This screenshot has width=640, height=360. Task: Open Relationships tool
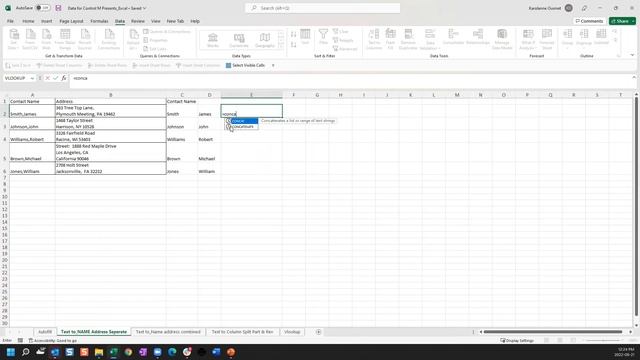(478, 37)
